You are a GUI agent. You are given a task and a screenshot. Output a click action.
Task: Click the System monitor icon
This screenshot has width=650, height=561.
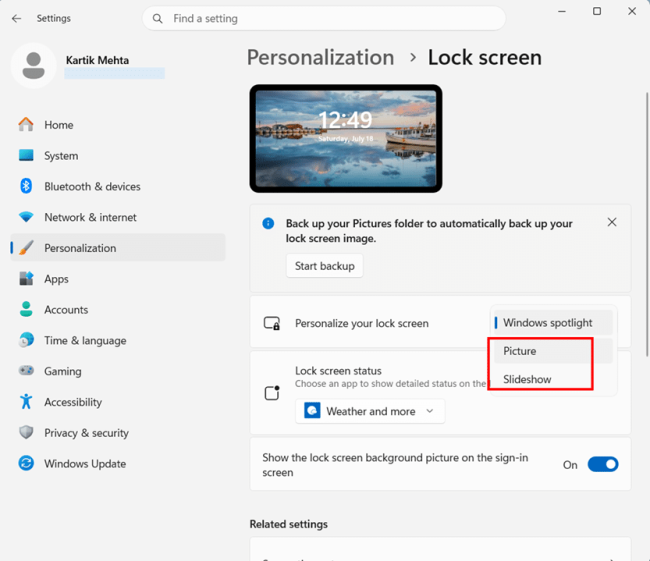(x=26, y=155)
